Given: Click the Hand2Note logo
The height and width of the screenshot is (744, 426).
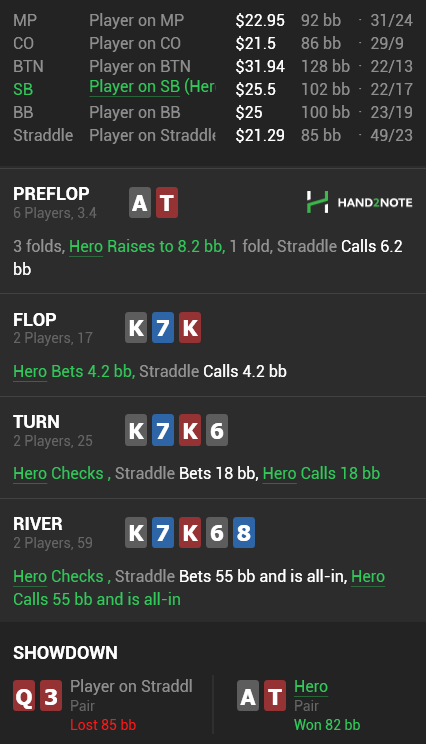Looking at the screenshot, I should [359, 202].
